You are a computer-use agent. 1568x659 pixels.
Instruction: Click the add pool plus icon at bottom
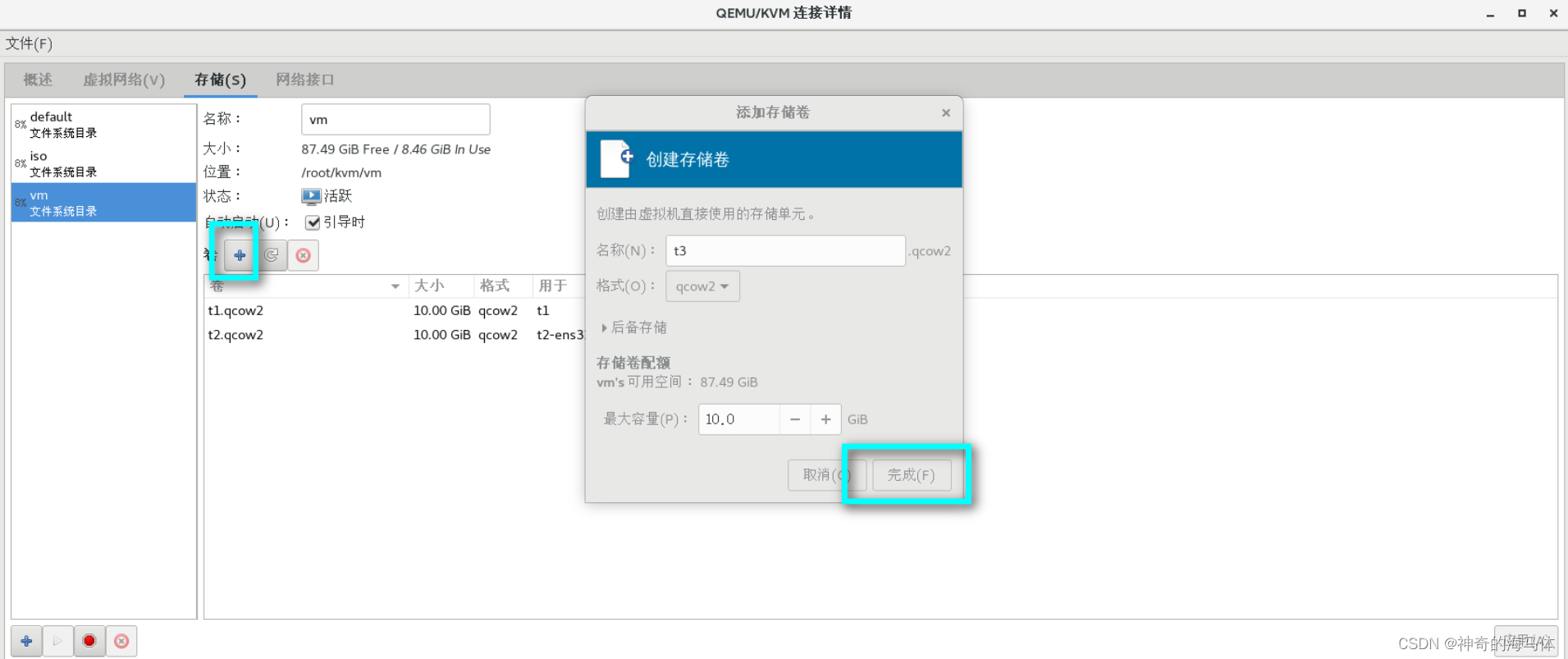(x=26, y=641)
